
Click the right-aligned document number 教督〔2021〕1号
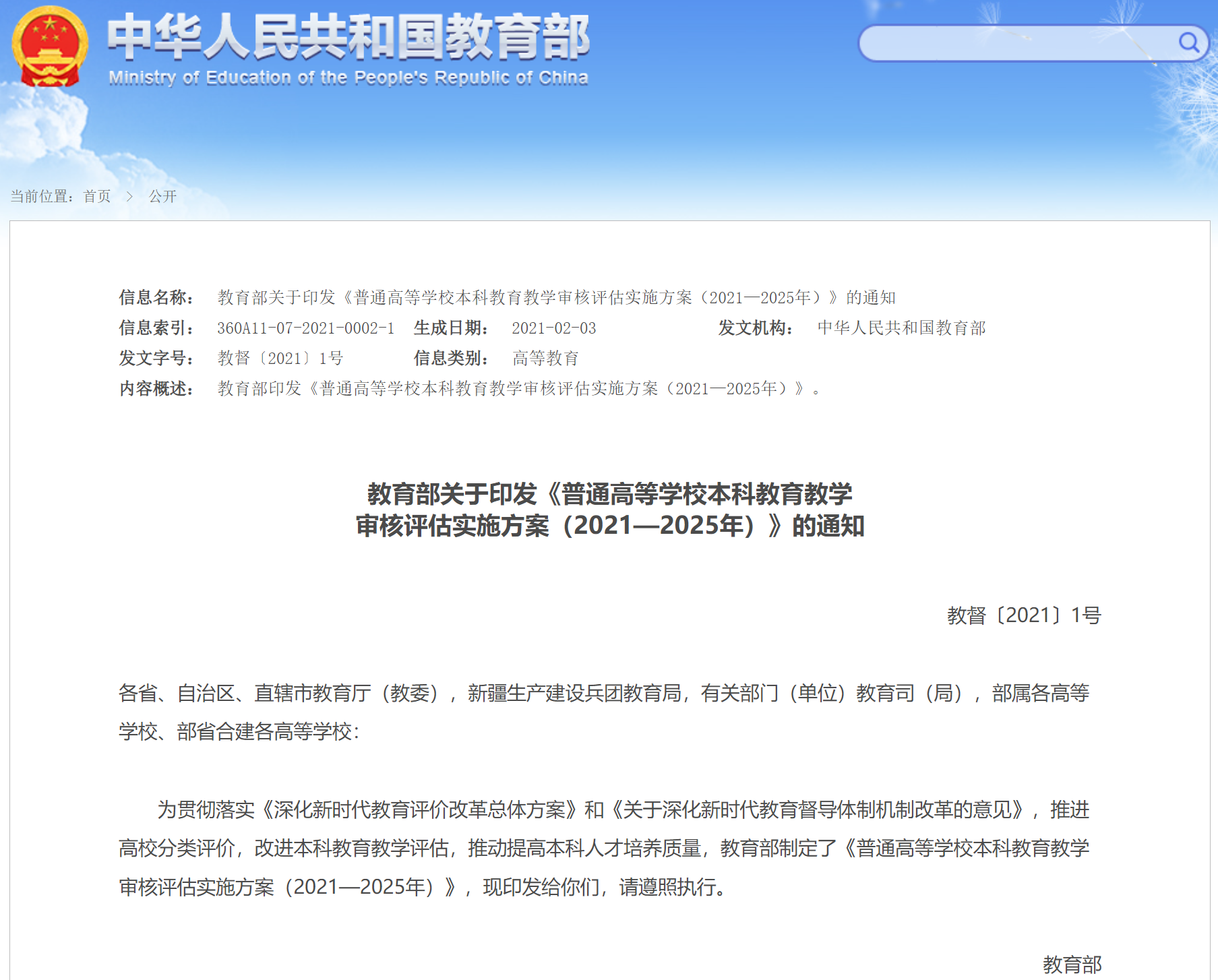point(1023,615)
